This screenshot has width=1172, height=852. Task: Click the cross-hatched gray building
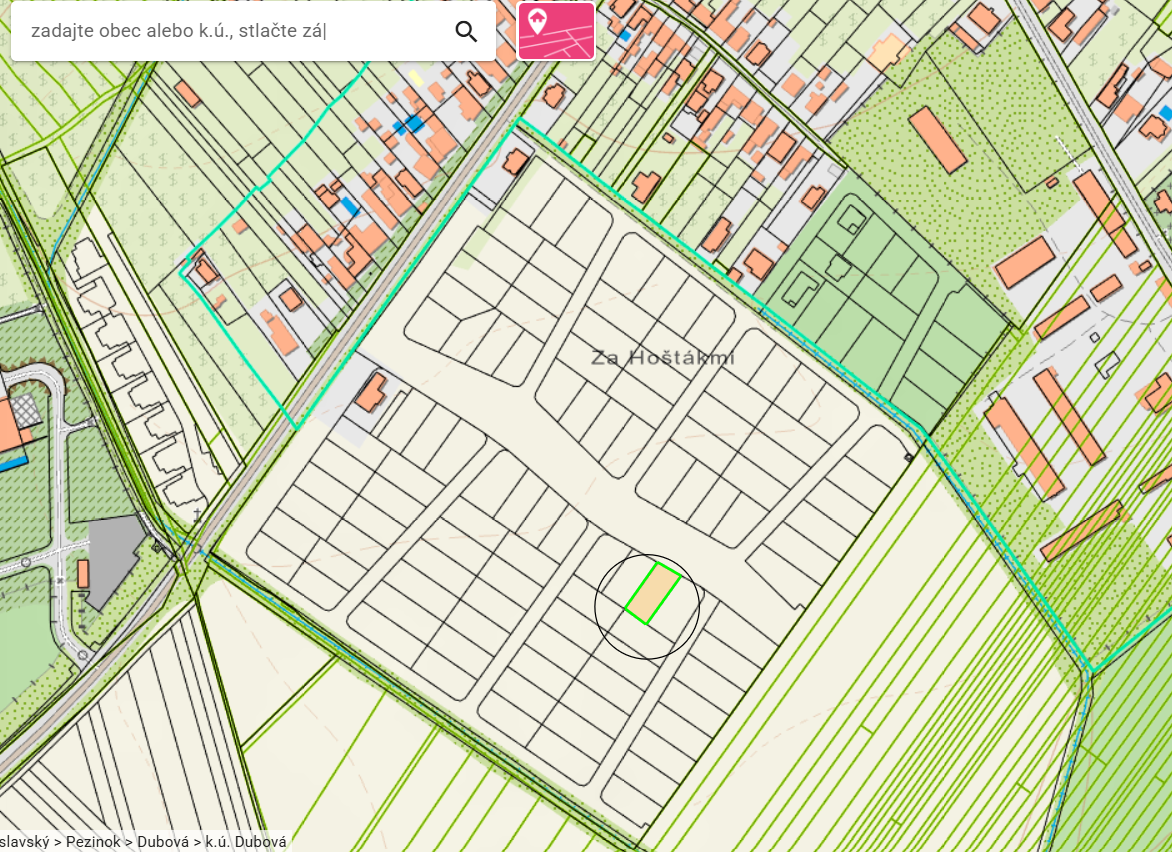[25, 411]
